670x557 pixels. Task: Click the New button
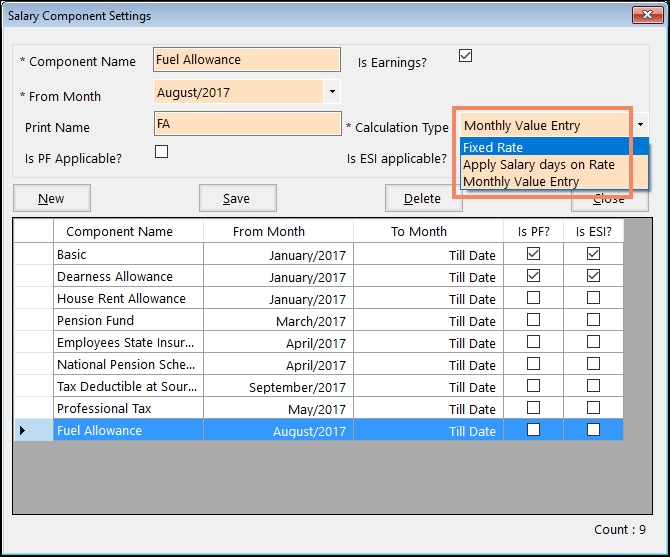[52, 198]
